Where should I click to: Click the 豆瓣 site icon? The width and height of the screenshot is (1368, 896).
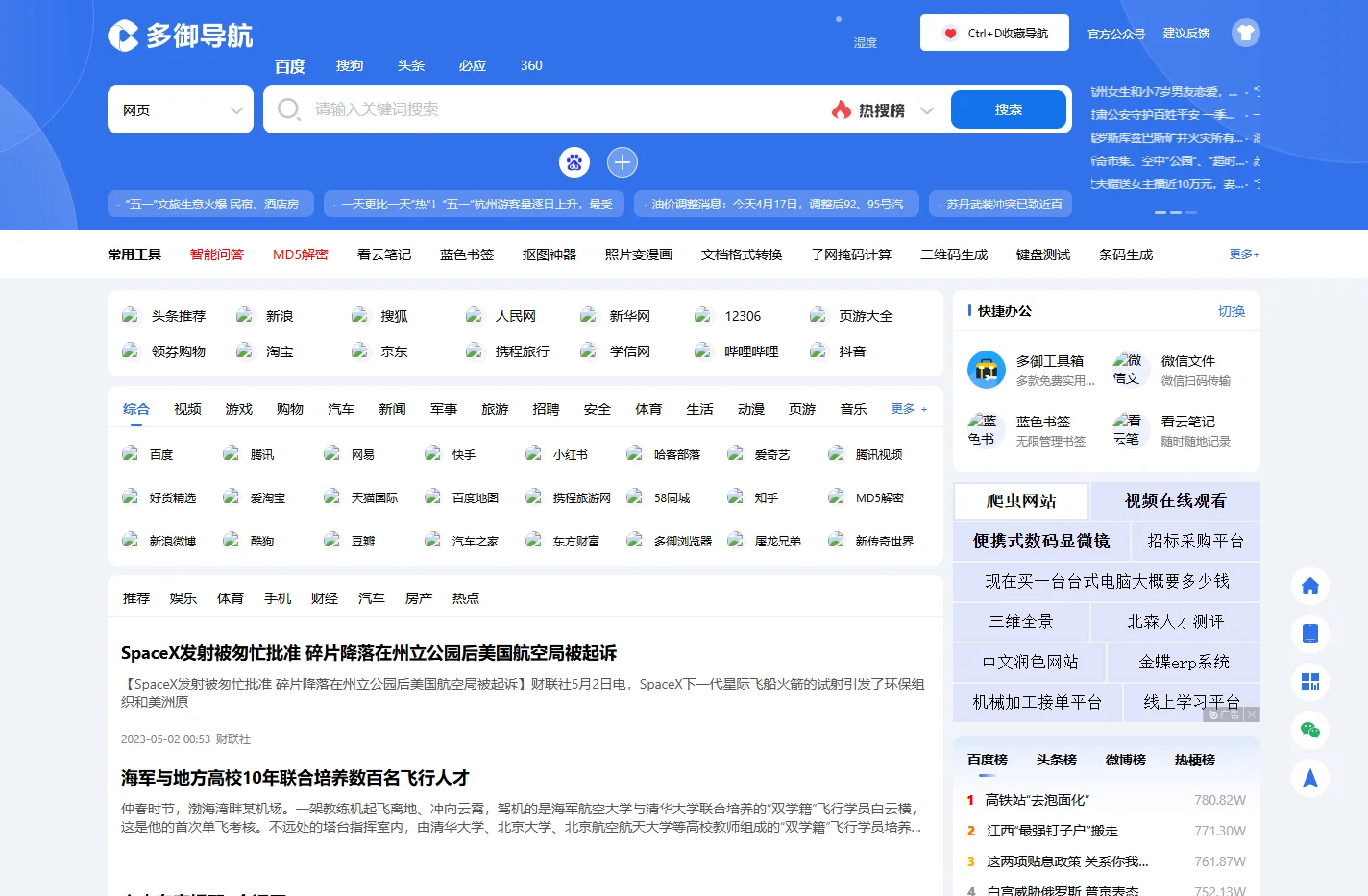pos(332,540)
